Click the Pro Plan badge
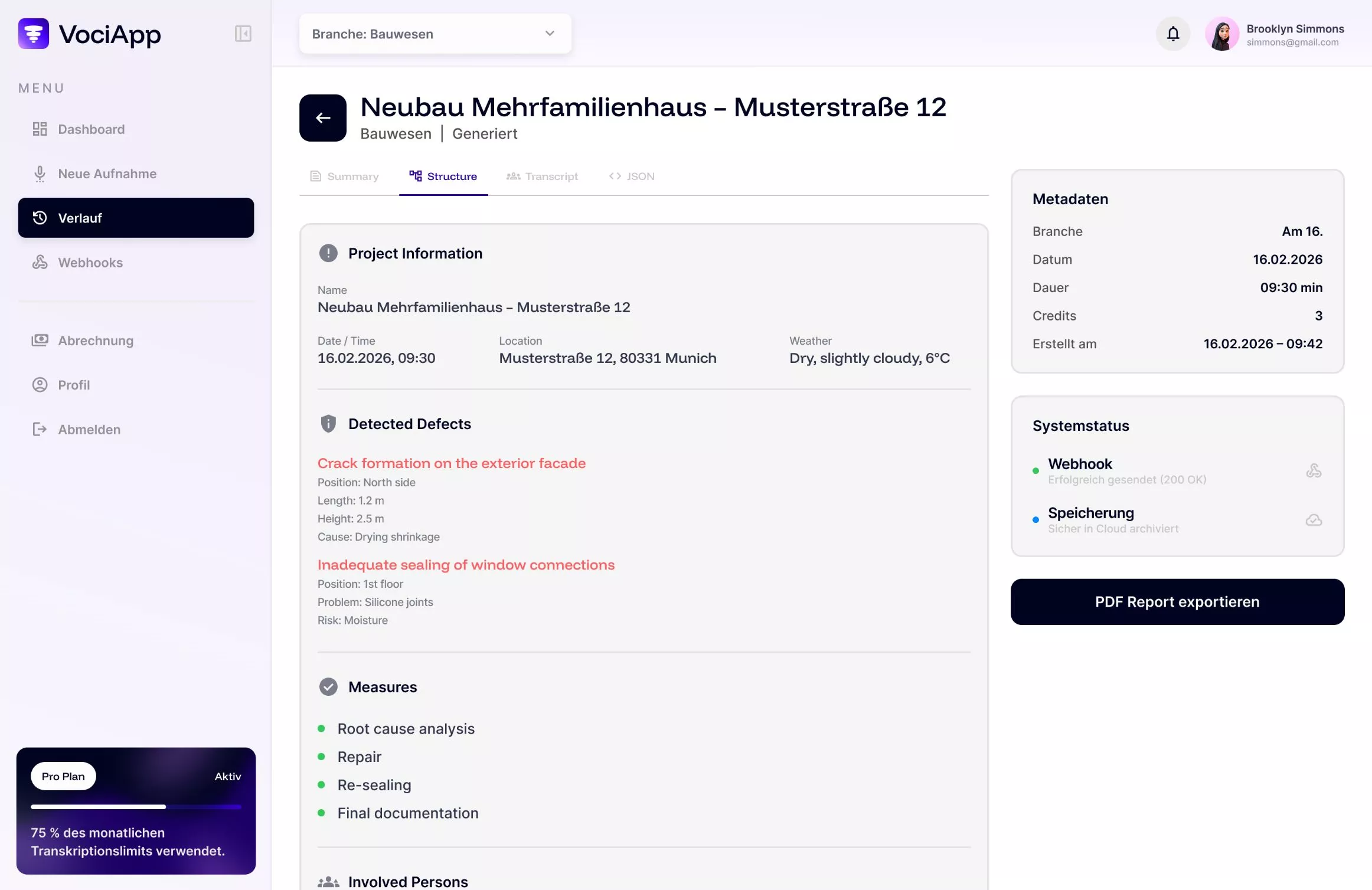The width and height of the screenshot is (1372, 890). [x=63, y=777]
